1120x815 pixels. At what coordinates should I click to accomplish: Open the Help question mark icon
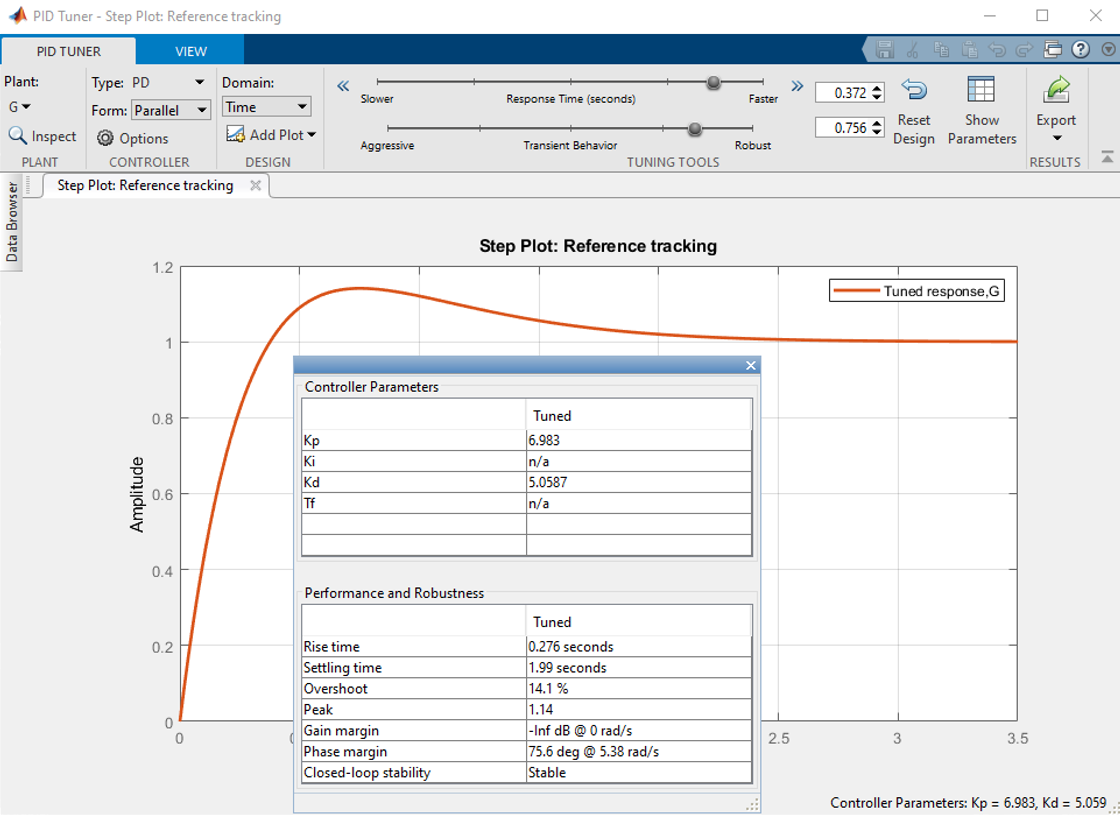(x=1081, y=49)
